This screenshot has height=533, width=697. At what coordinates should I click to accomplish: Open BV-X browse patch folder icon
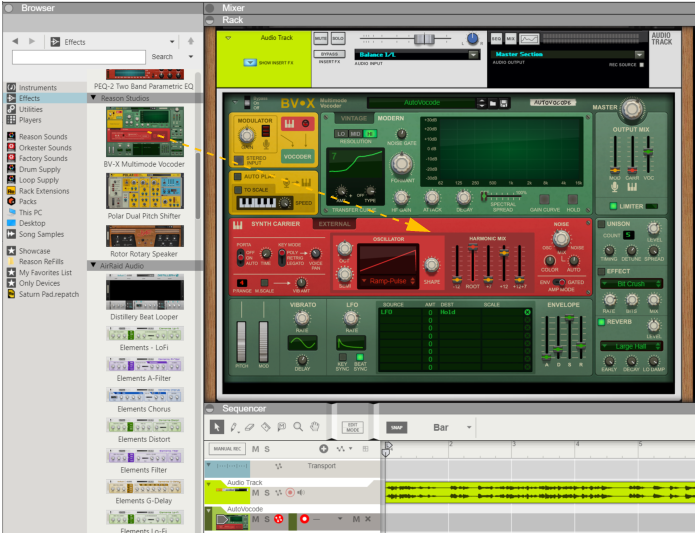[x=493, y=103]
